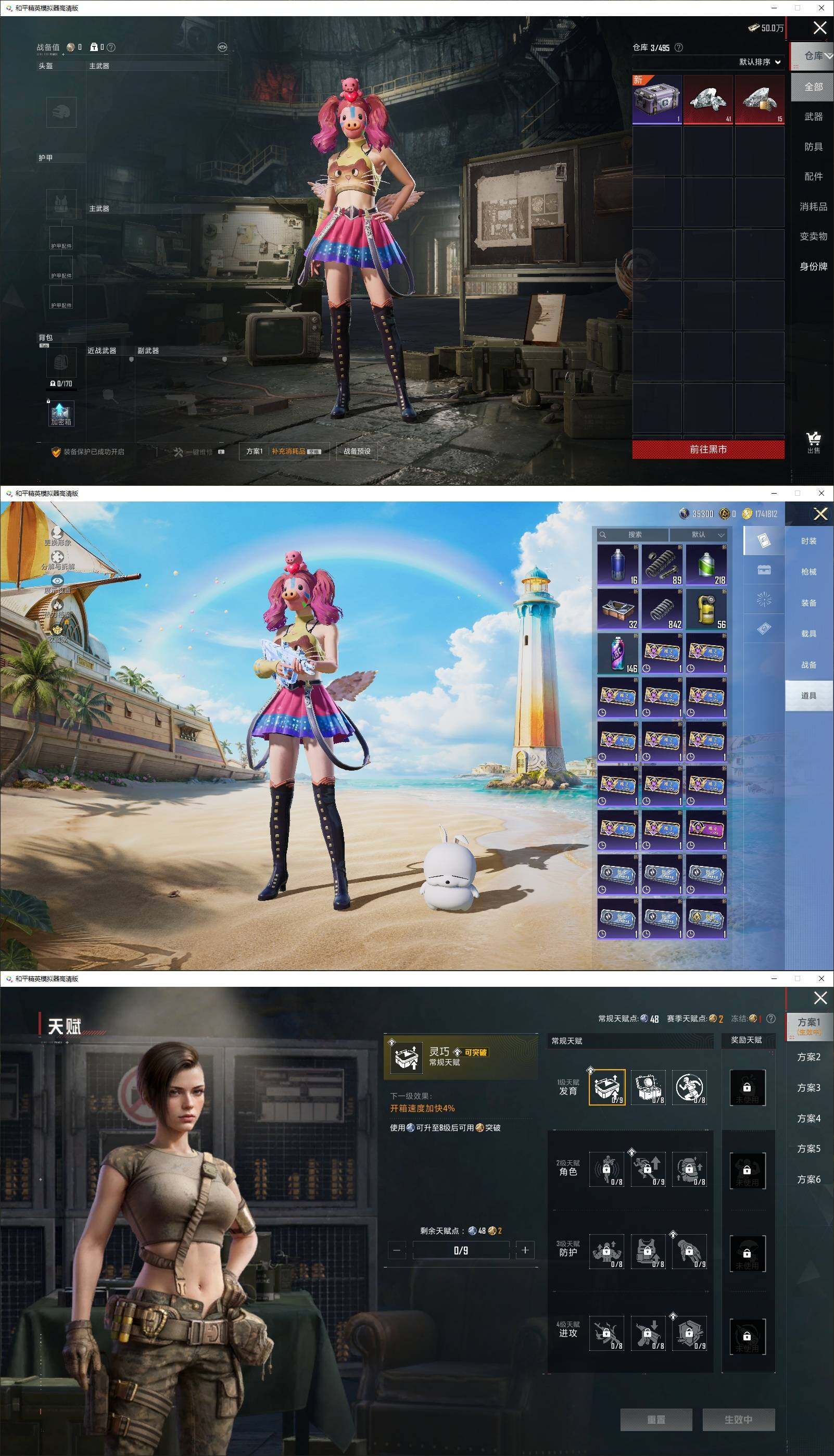Screen dimensions: 834x1456
Task: Select the locked silver ore stack of 15
Action: point(759,99)
